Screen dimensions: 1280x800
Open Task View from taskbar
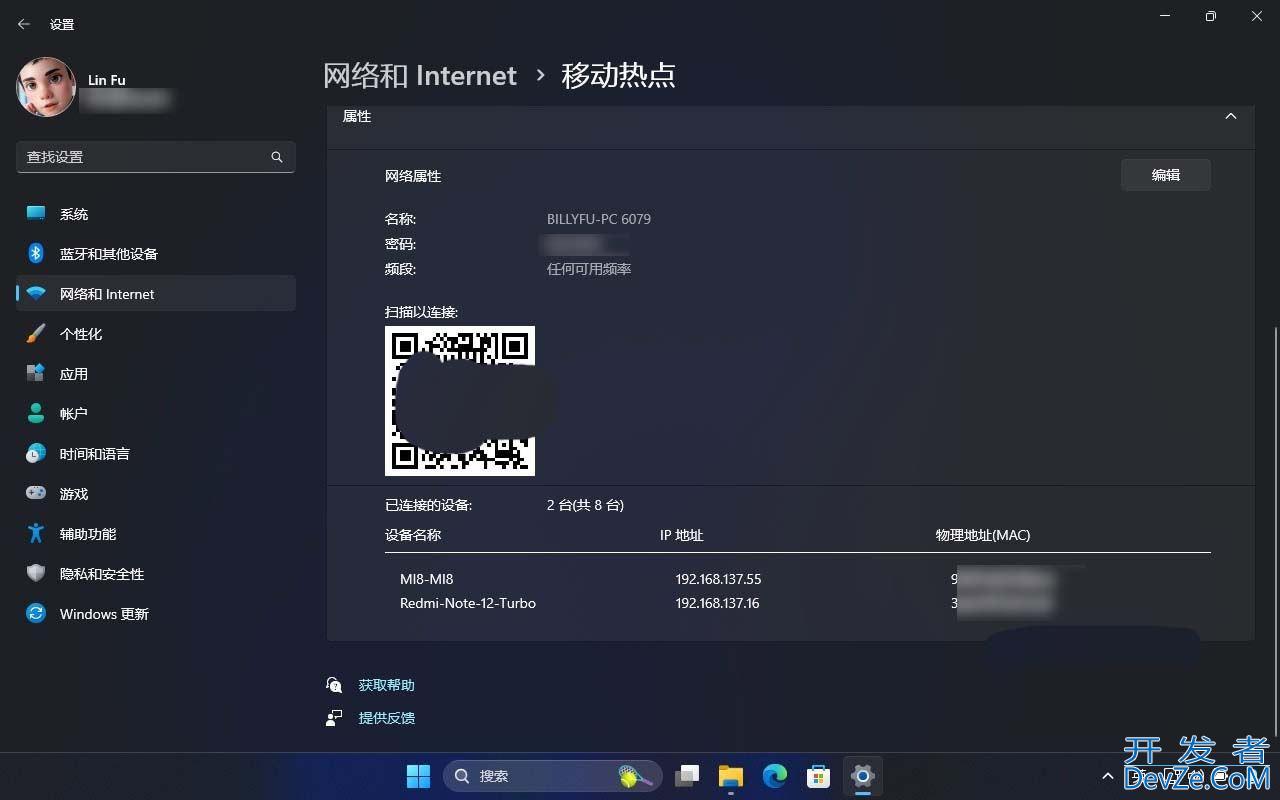pos(687,776)
